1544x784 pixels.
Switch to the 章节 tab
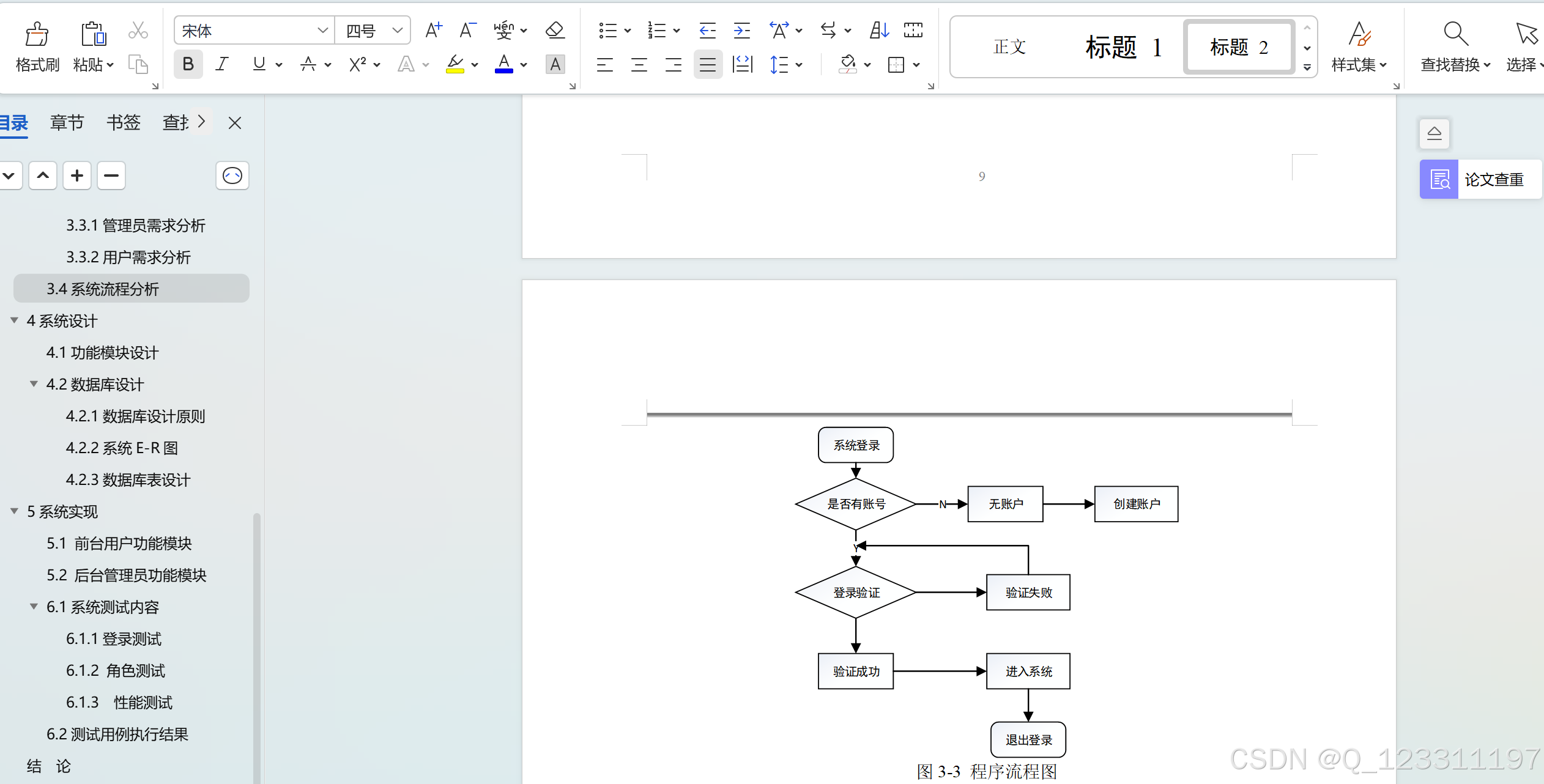(x=67, y=123)
